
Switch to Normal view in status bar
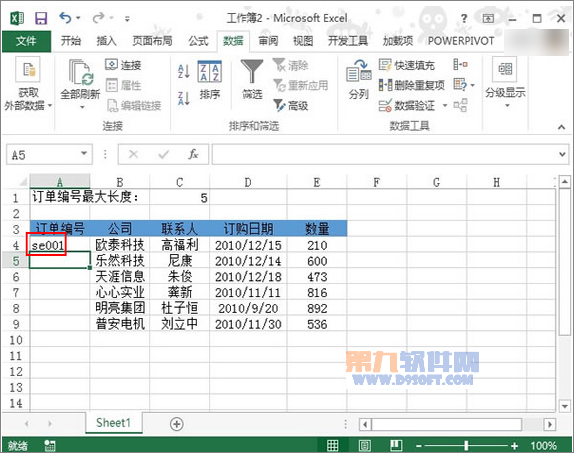(x=332, y=445)
